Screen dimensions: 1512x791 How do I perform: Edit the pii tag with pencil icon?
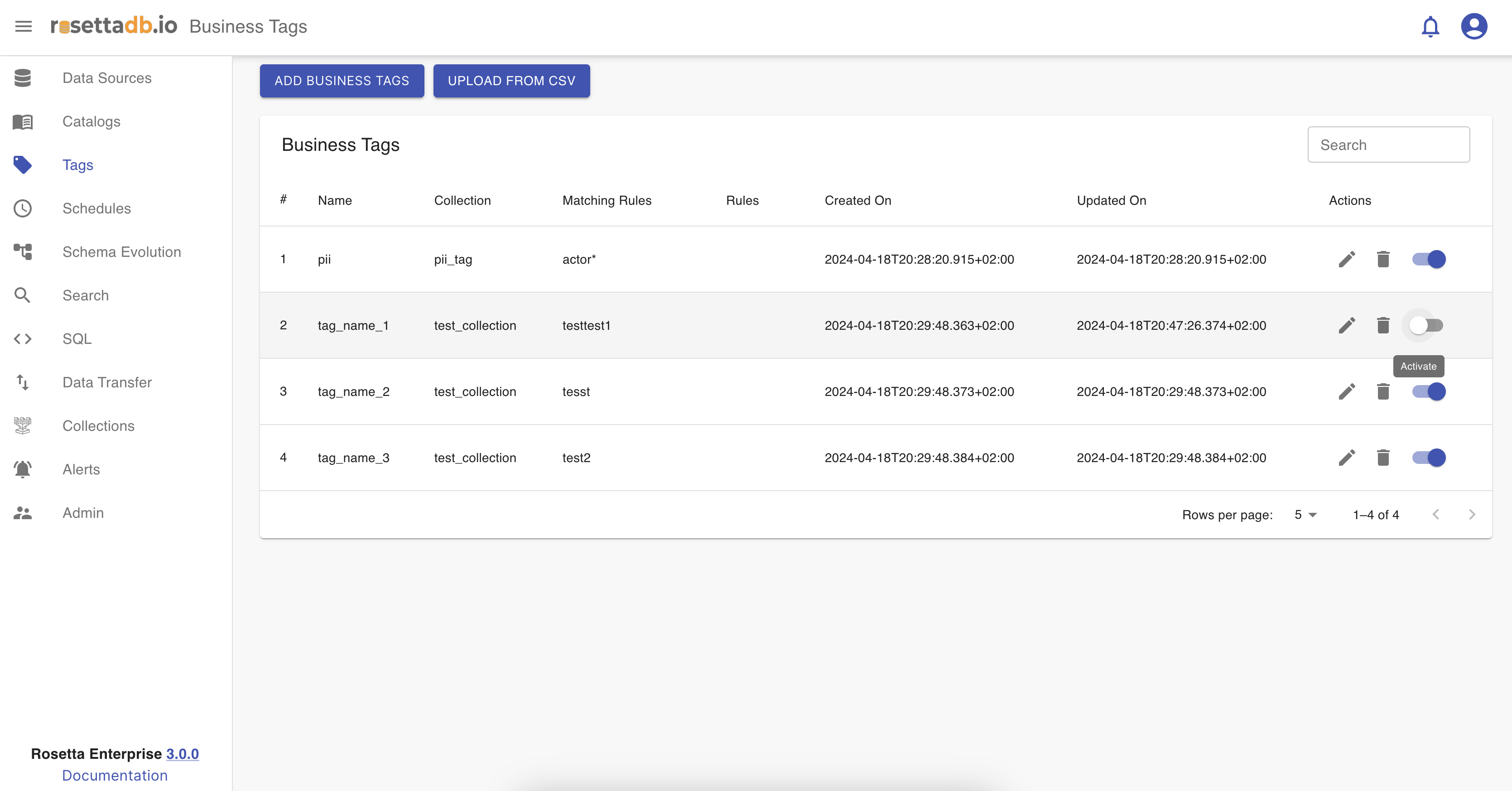(x=1347, y=259)
